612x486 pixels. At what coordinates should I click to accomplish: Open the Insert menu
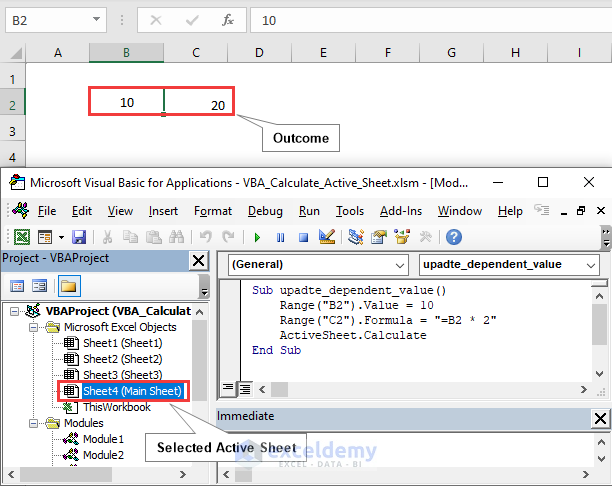pos(163,211)
